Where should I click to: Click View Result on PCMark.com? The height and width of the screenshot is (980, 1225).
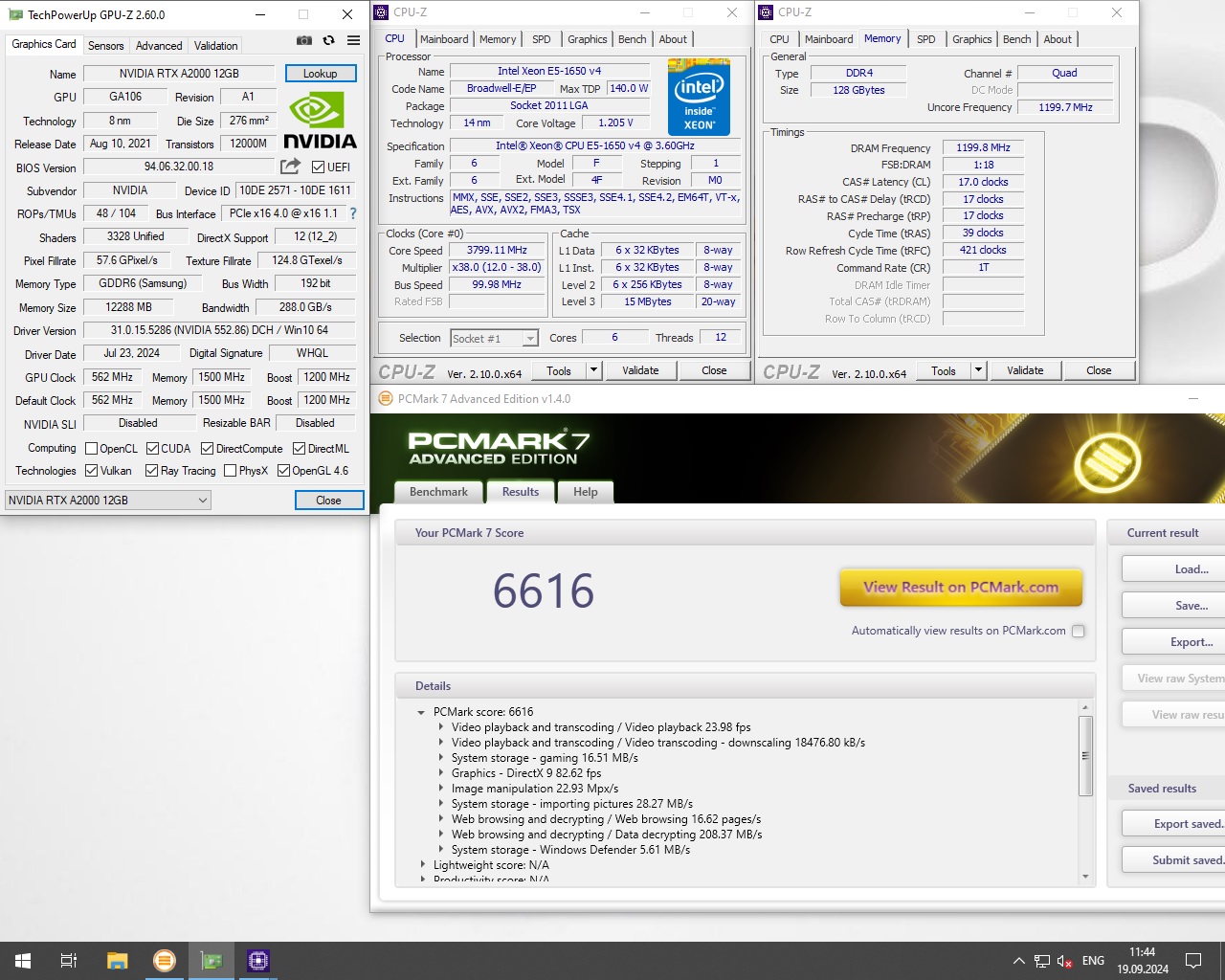click(961, 588)
